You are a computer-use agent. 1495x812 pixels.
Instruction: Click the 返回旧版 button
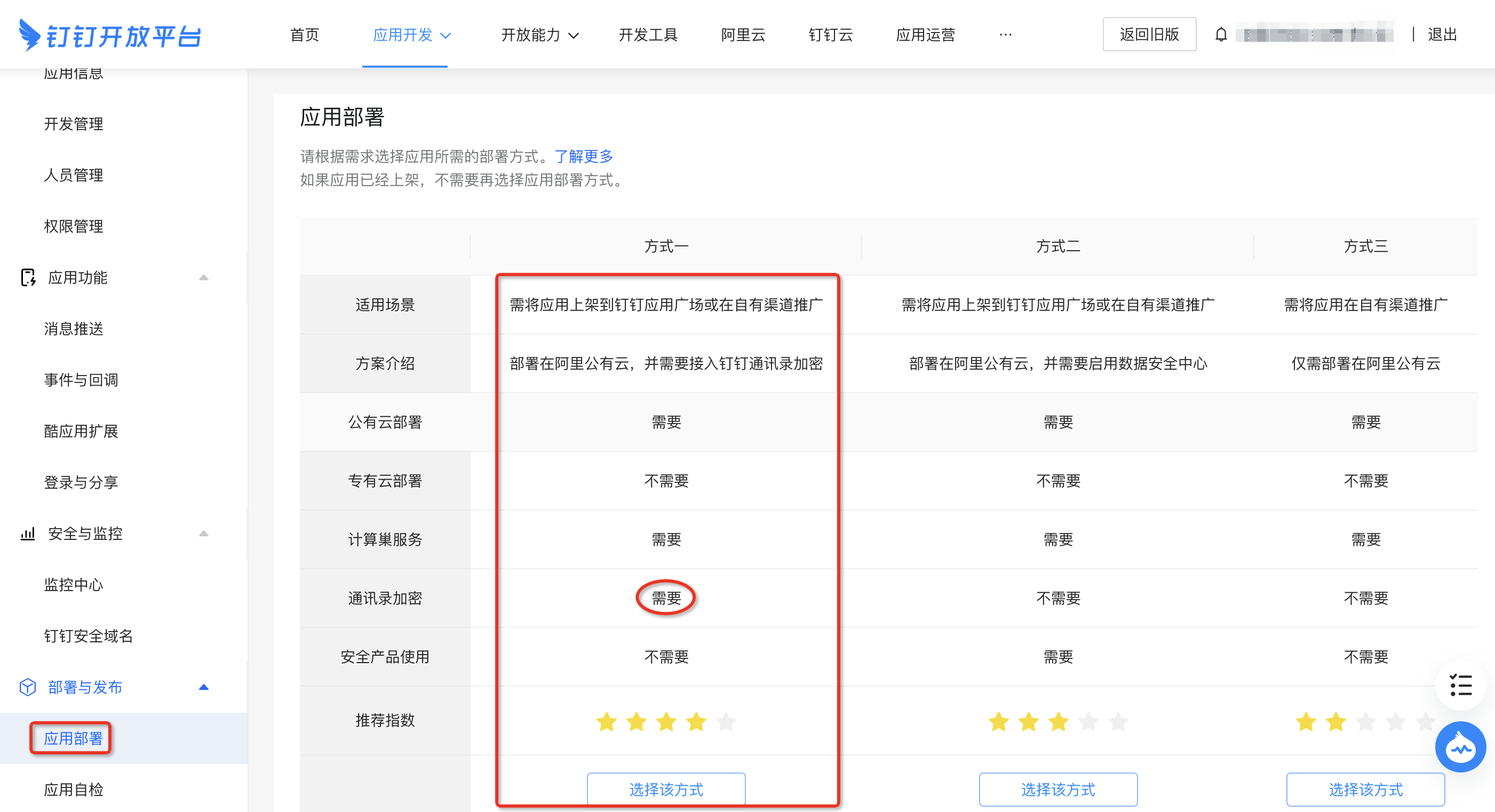pos(1150,34)
